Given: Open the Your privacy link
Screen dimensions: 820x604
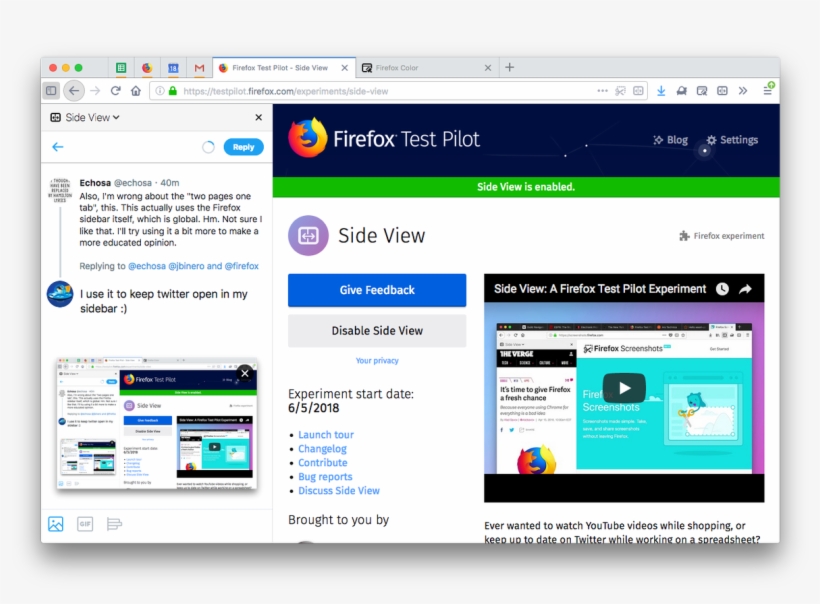Looking at the screenshot, I should (377, 360).
